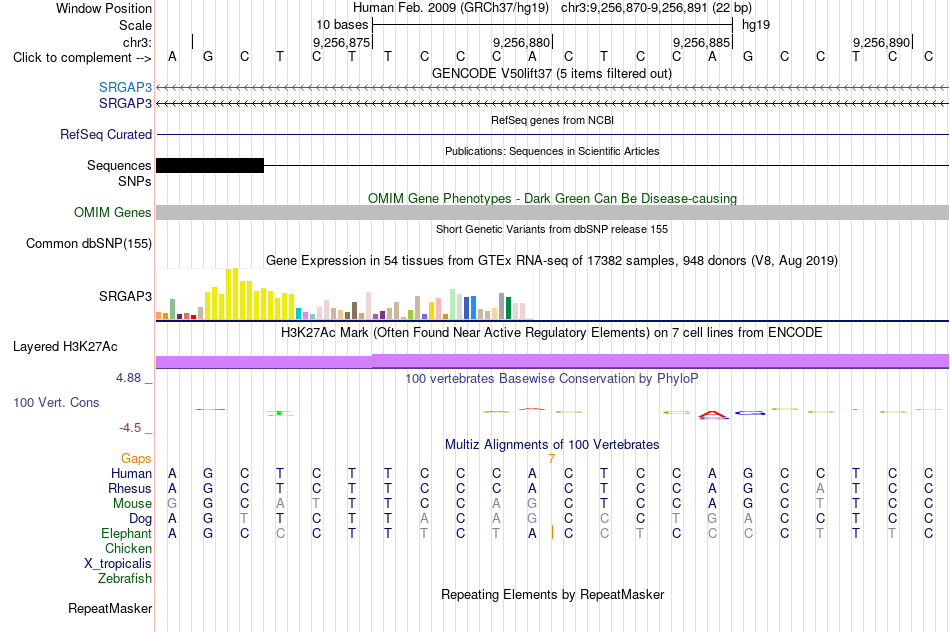Click the 4.88 PhyloP upper range value
Image resolution: width=950 pixels, height=632 pixels.
pos(128,378)
